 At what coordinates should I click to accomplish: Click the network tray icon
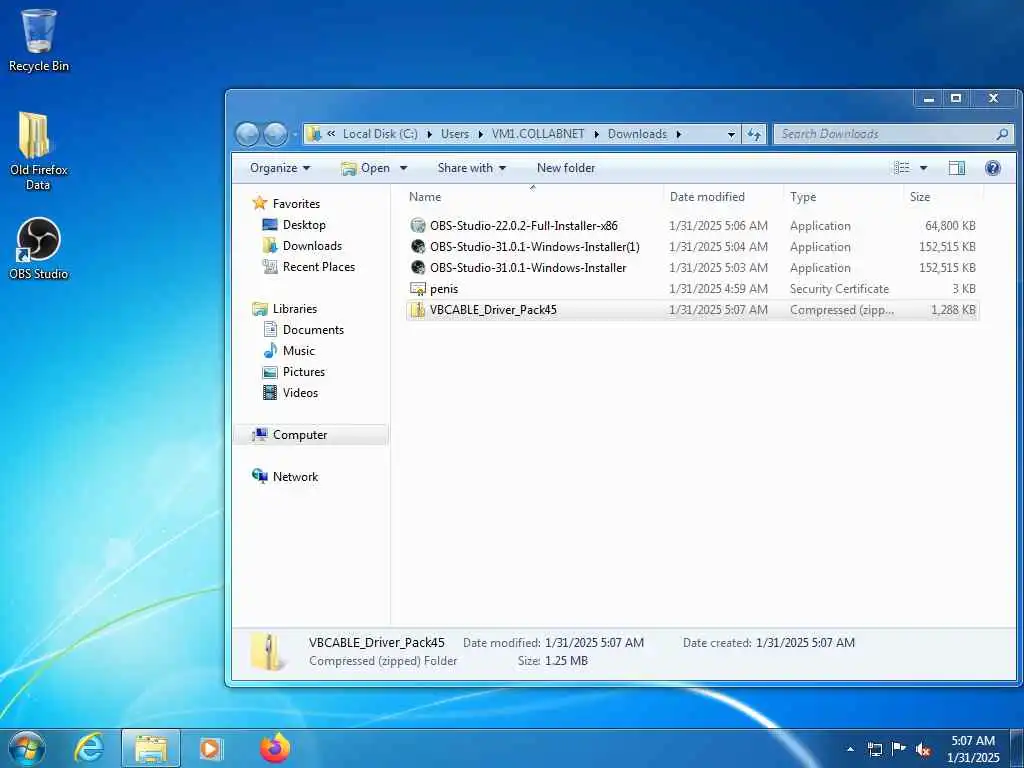tap(874, 750)
